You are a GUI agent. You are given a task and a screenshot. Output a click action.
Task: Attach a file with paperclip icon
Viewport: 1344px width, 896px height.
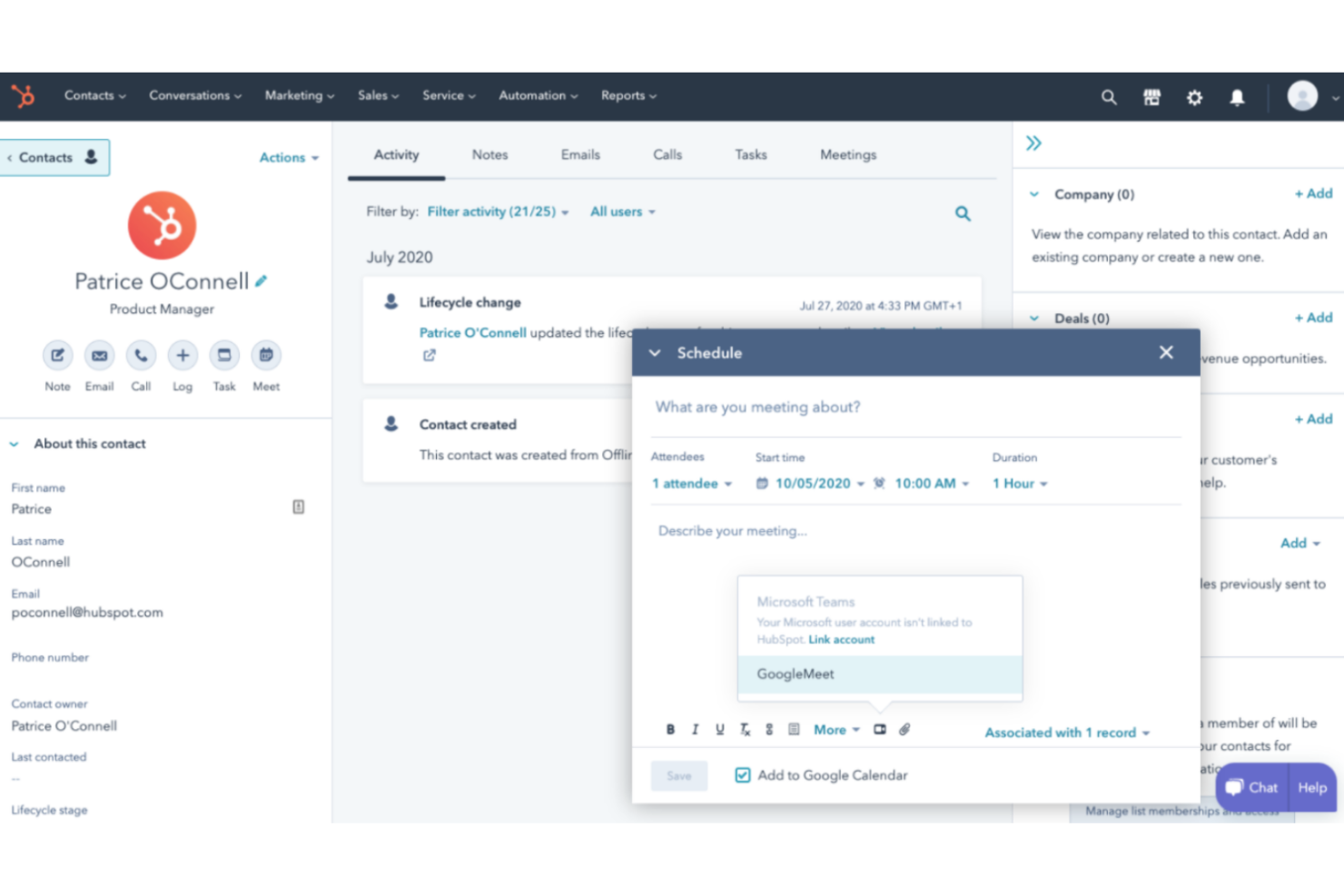pyautogui.click(x=904, y=729)
